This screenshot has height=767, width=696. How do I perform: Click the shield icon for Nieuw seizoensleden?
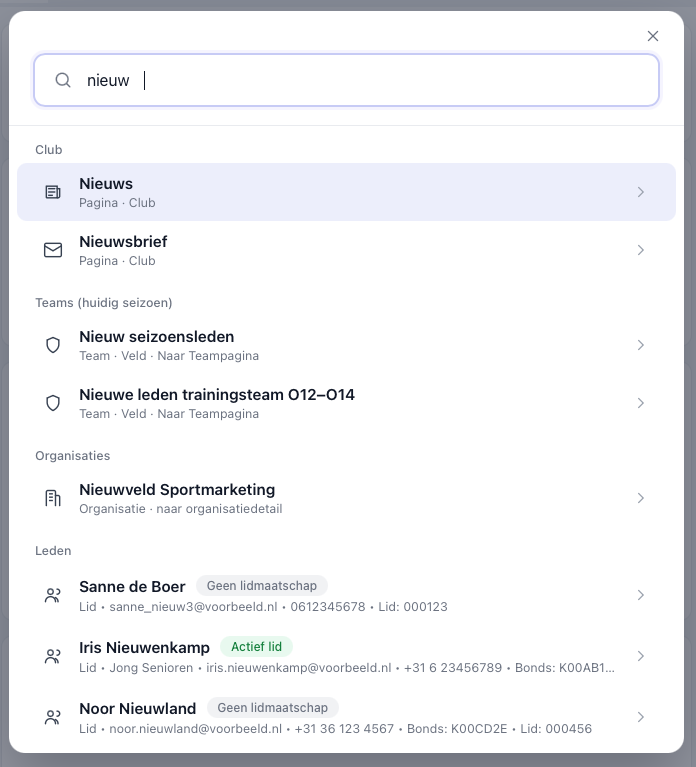pyautogui.click(x=53, y=345)
